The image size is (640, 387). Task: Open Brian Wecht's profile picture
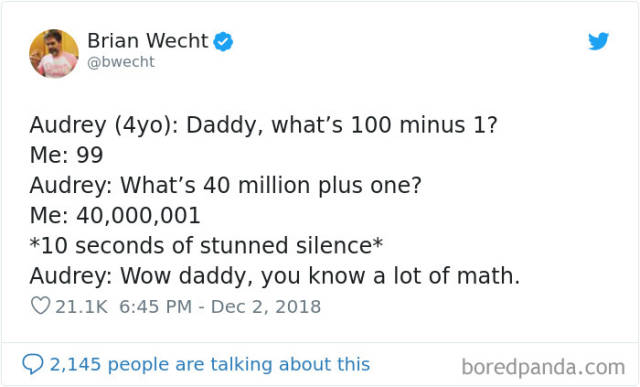click(x=54, y=53)
